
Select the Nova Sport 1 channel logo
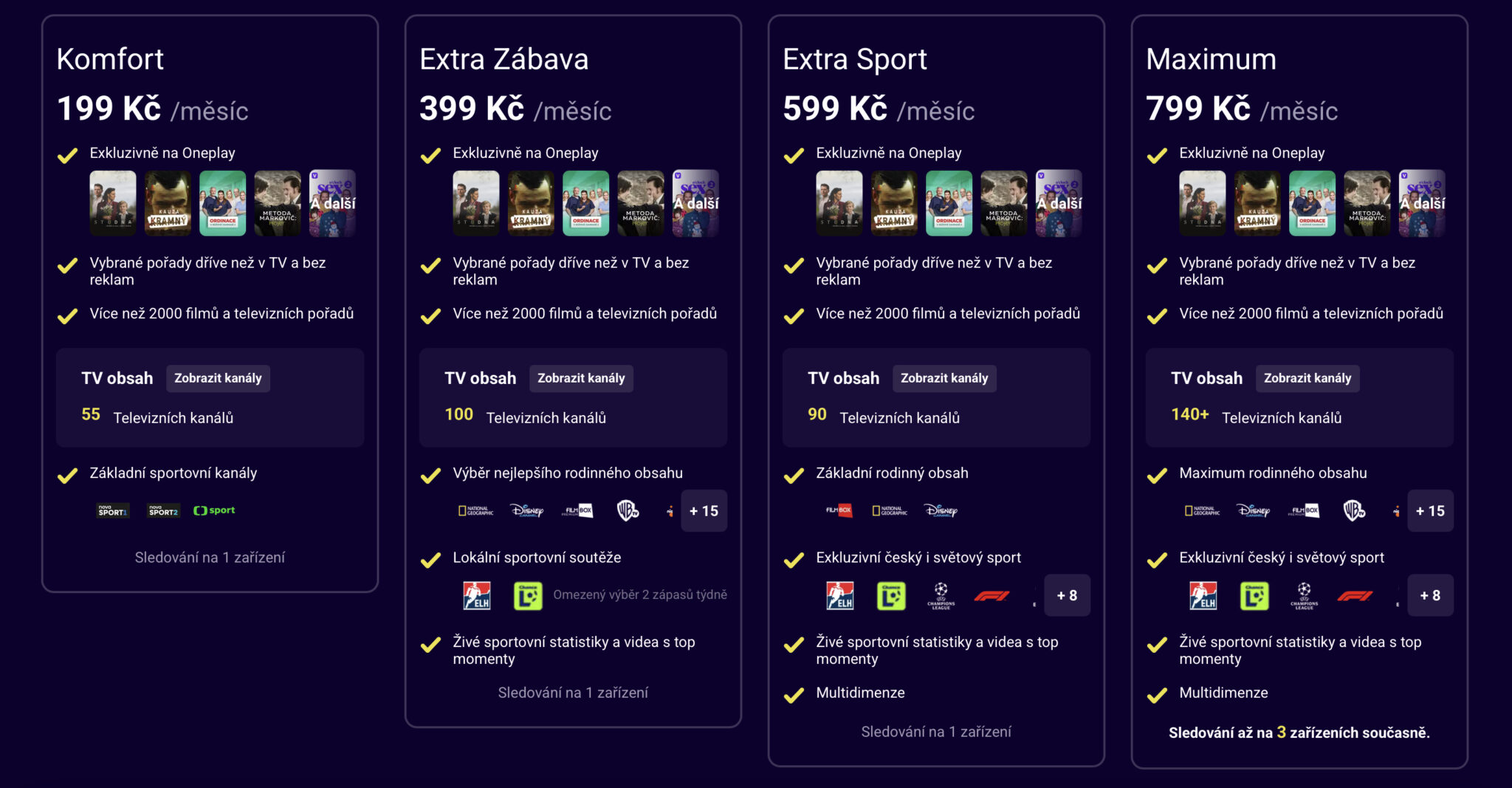(112, 510)
